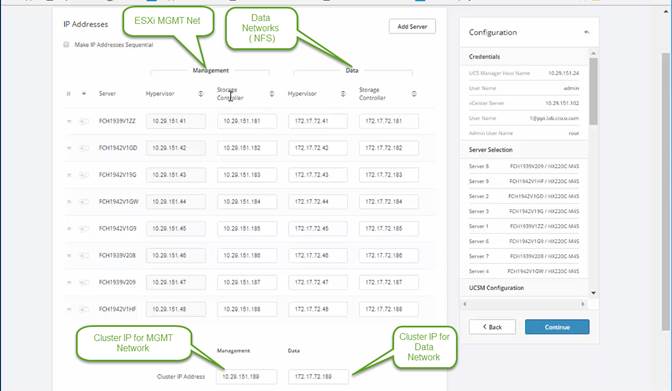Click the Server 8 entry in Server Selection
The width and height of the screenshot is (672, 391).
point(524,166)
